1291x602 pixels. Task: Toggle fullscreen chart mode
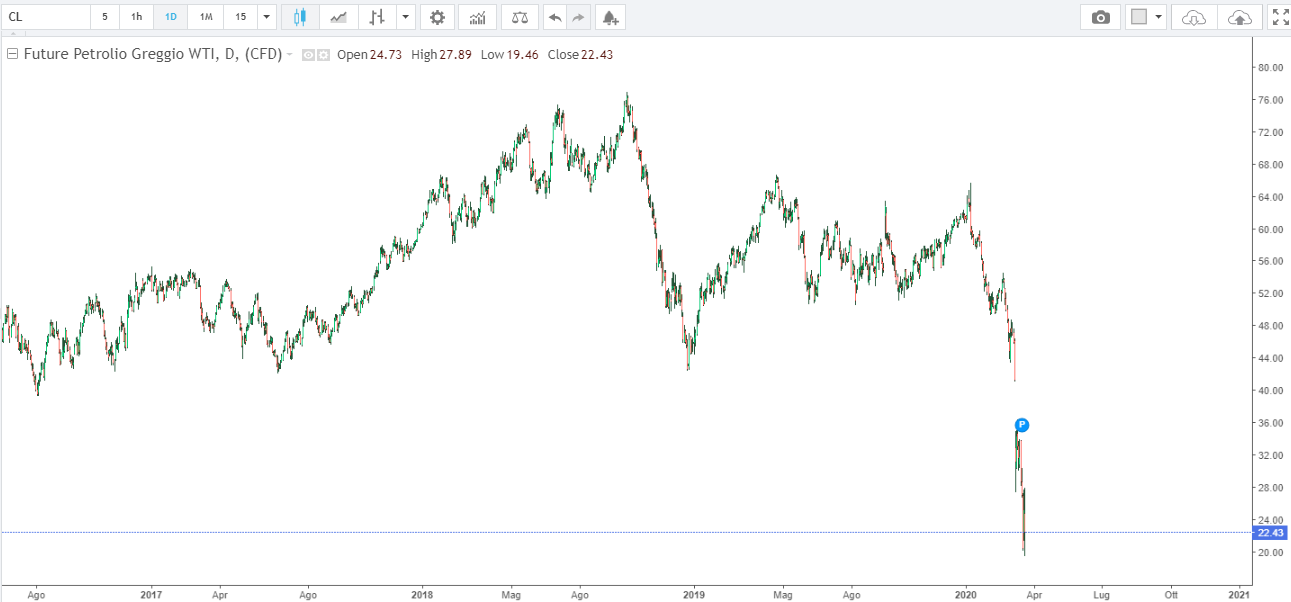1279,17
